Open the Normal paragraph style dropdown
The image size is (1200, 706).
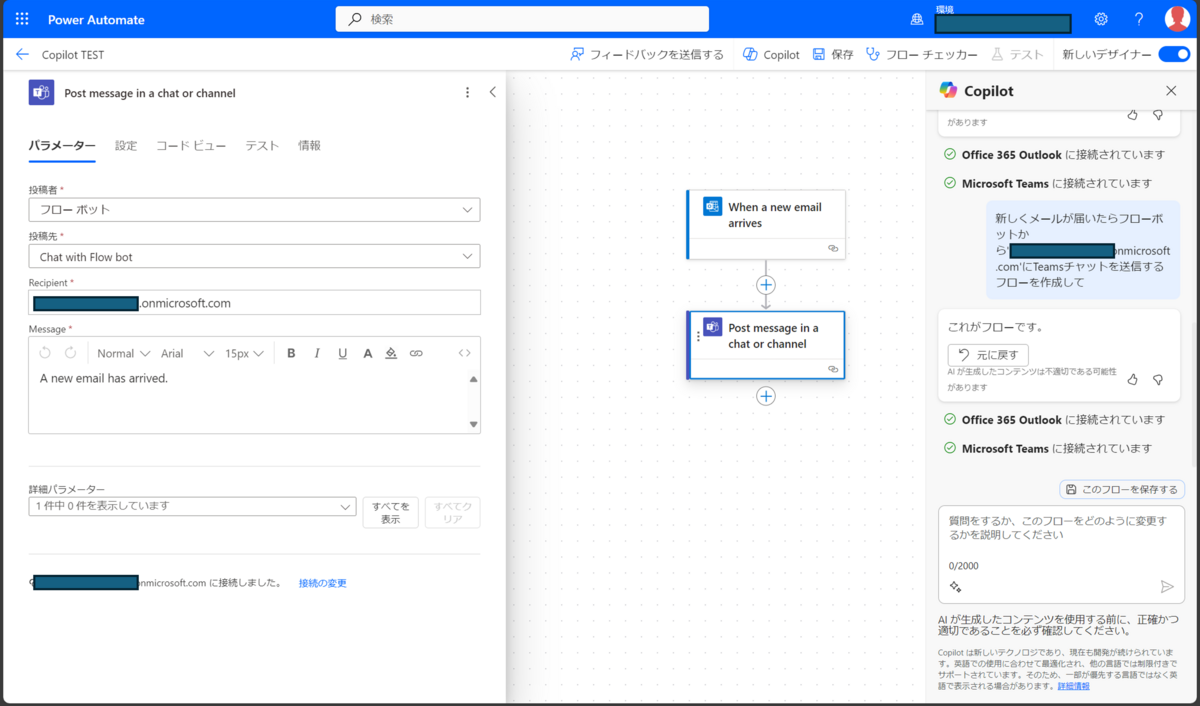tap(123, 353)
